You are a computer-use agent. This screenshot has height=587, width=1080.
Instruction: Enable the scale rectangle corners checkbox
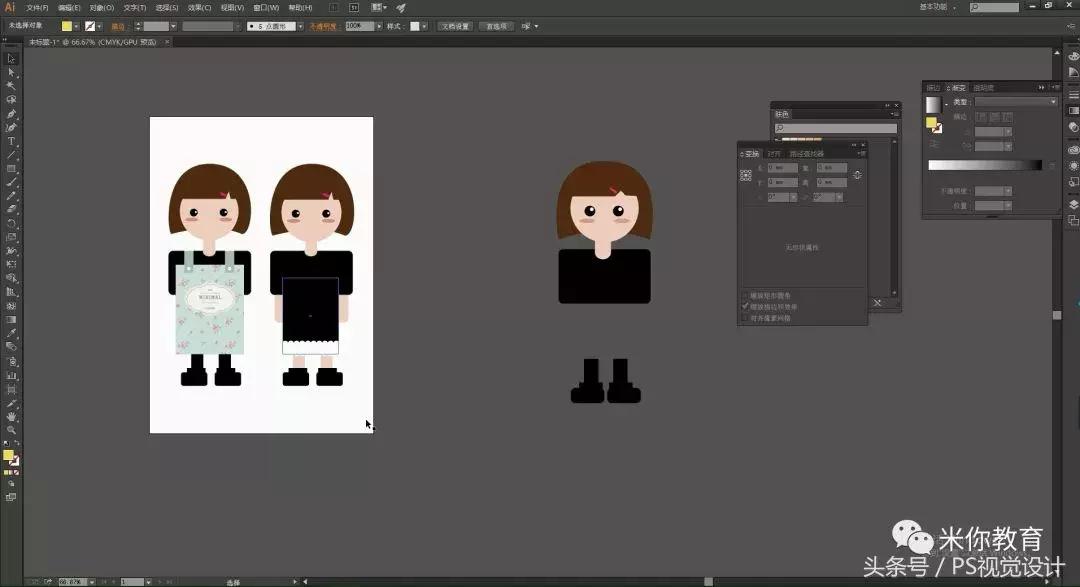[745, 296]
